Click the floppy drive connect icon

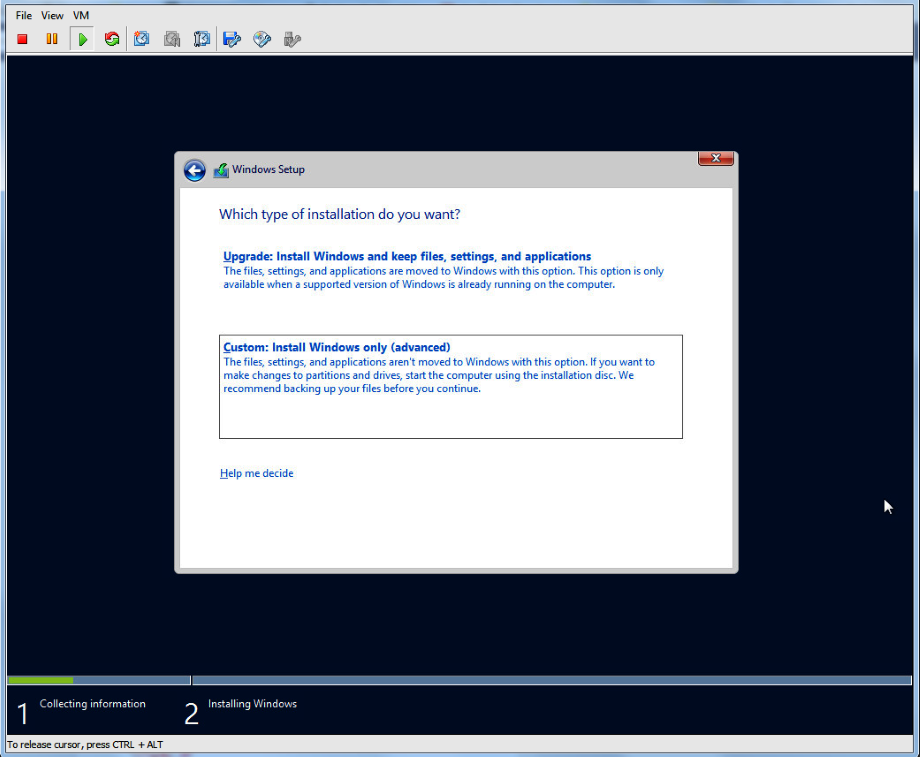pyautogui.click(x=232, y=39)
